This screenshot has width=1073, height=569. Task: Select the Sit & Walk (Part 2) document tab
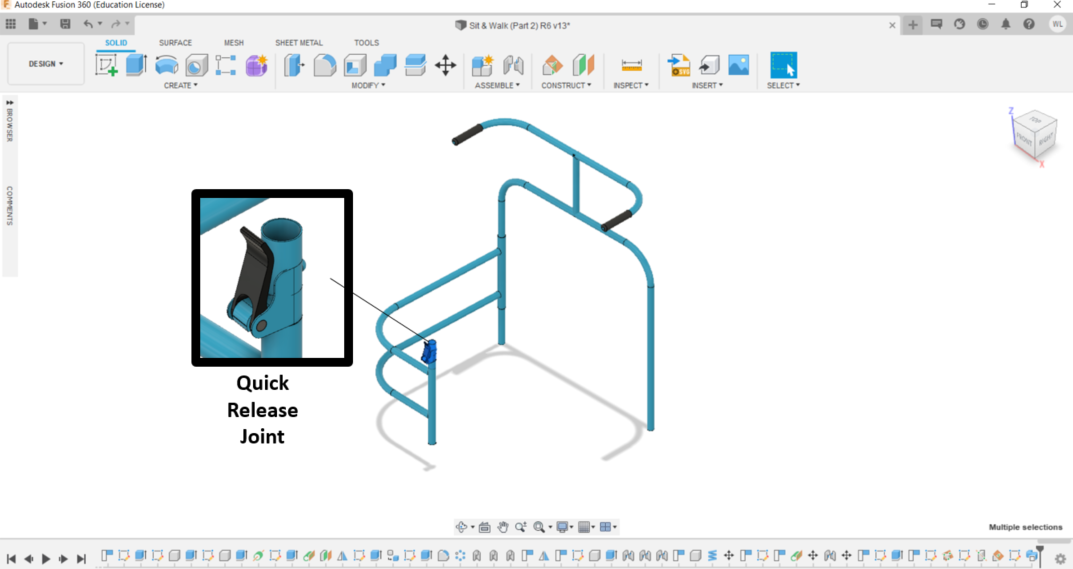513,25
